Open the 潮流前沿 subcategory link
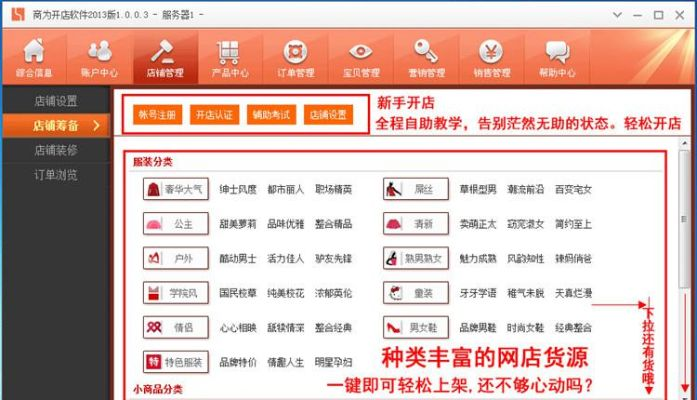The image size is (697, 400). click(525, 189)
